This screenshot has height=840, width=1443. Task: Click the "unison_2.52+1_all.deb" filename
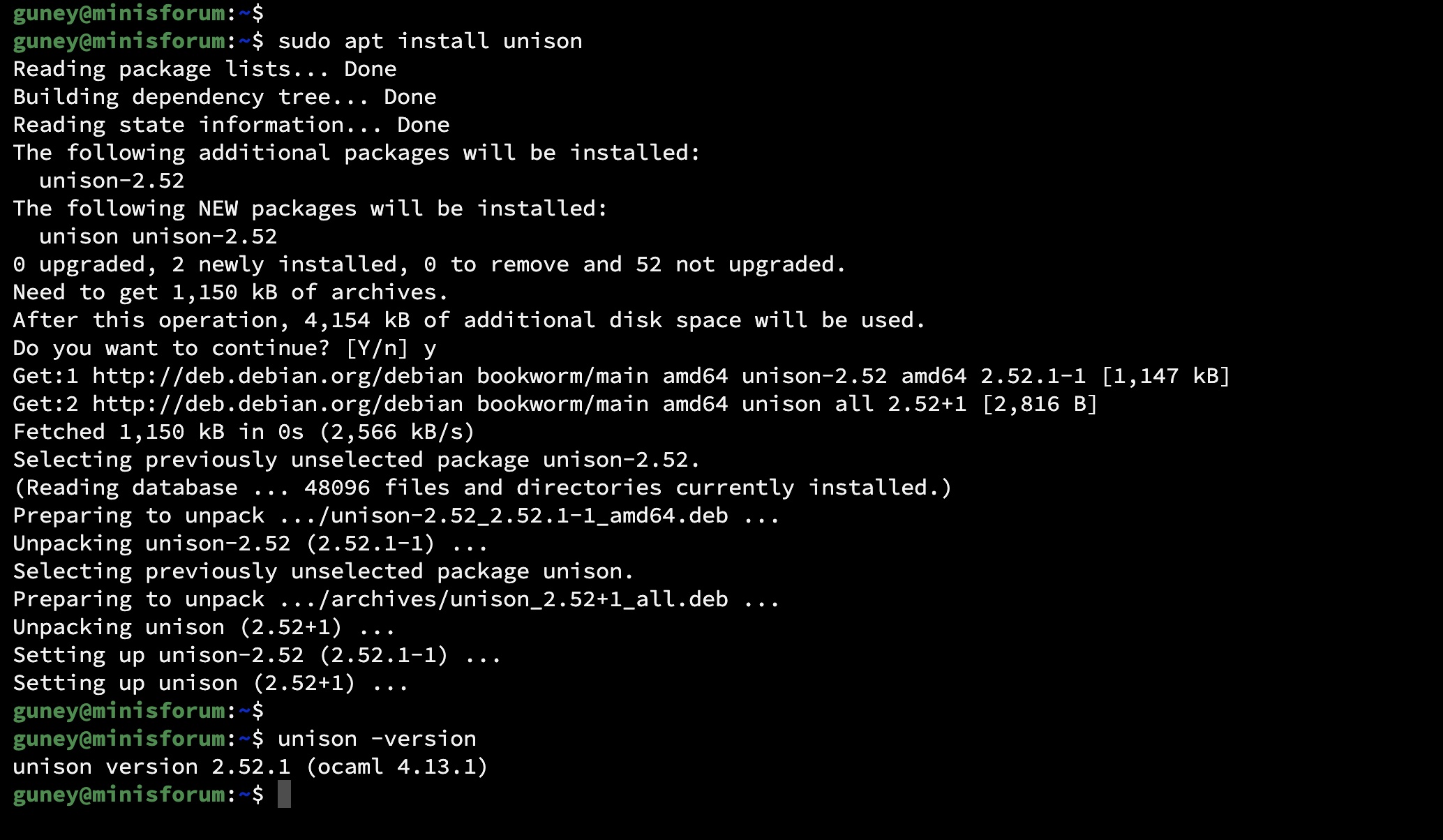point(589,599)
